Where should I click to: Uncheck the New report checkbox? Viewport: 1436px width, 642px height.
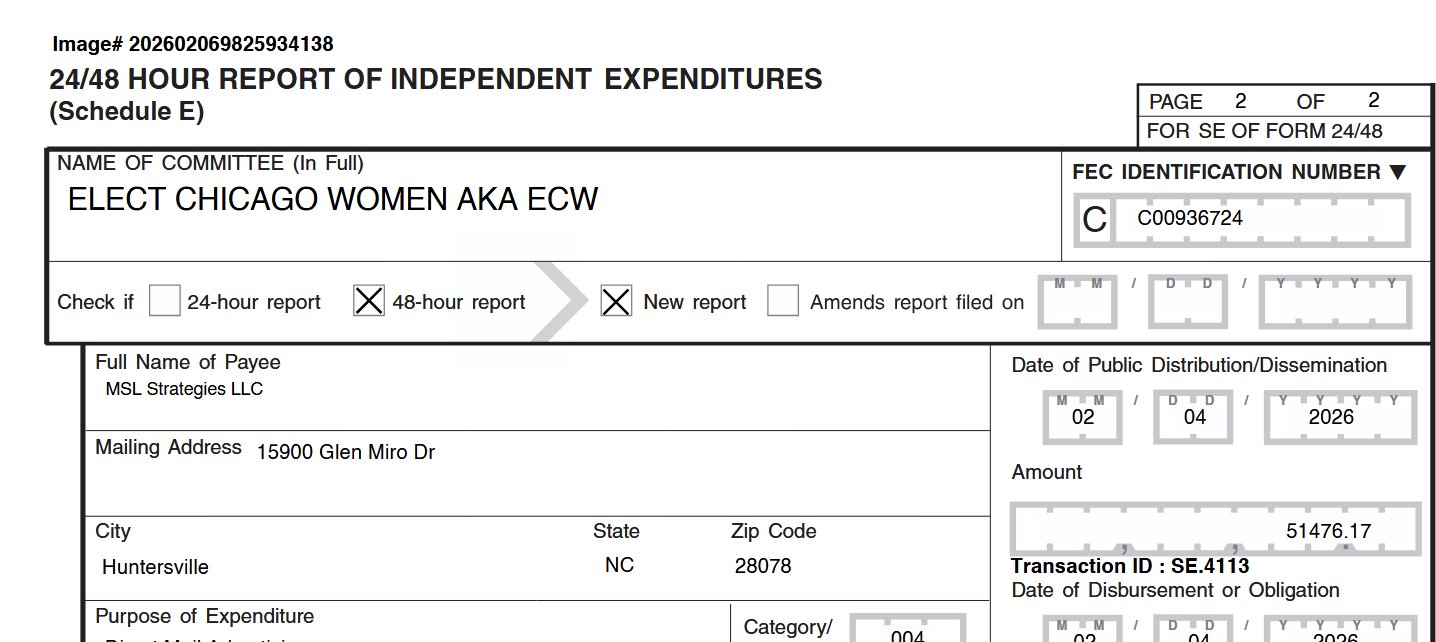coord(616,301)
